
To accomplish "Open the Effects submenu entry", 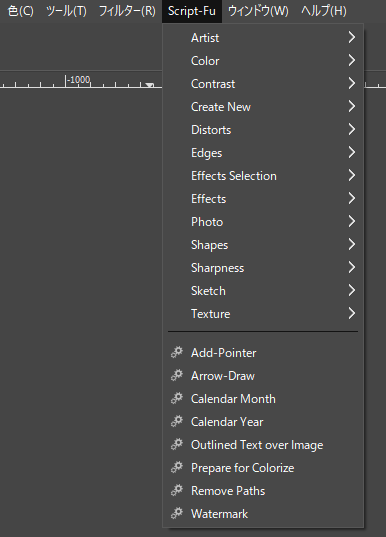I will (x=263, y=199).
